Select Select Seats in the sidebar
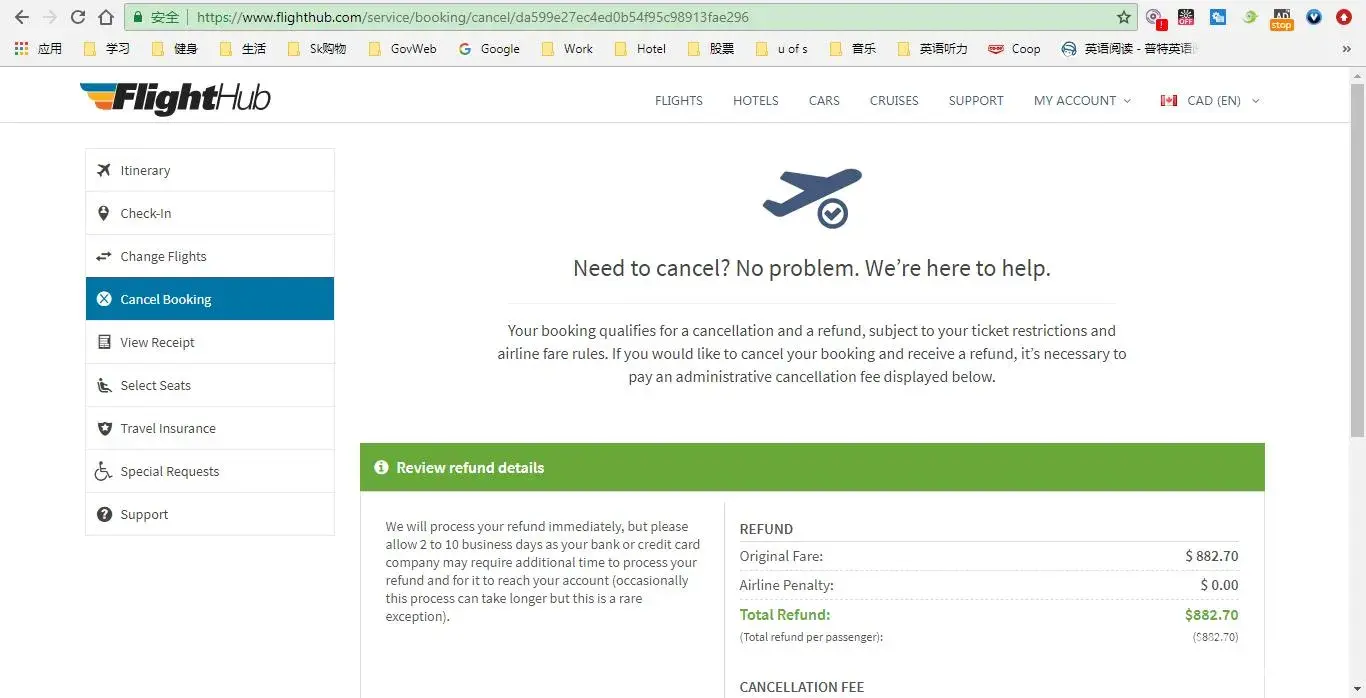Screen dimensions: 1366x698 pos(210,385)
